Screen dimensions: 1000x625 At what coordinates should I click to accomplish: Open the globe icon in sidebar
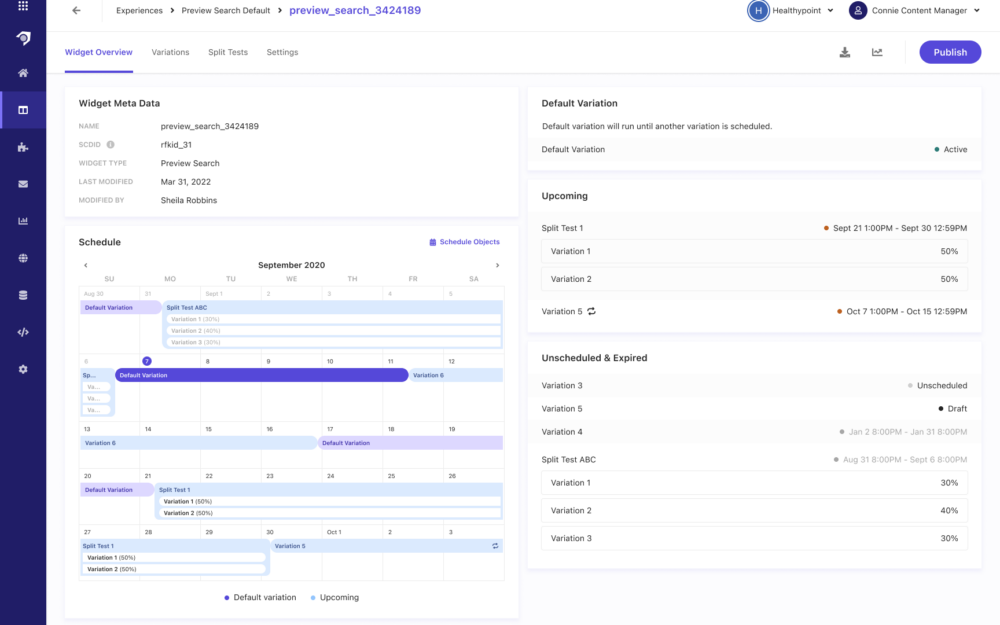click(23, 258)
